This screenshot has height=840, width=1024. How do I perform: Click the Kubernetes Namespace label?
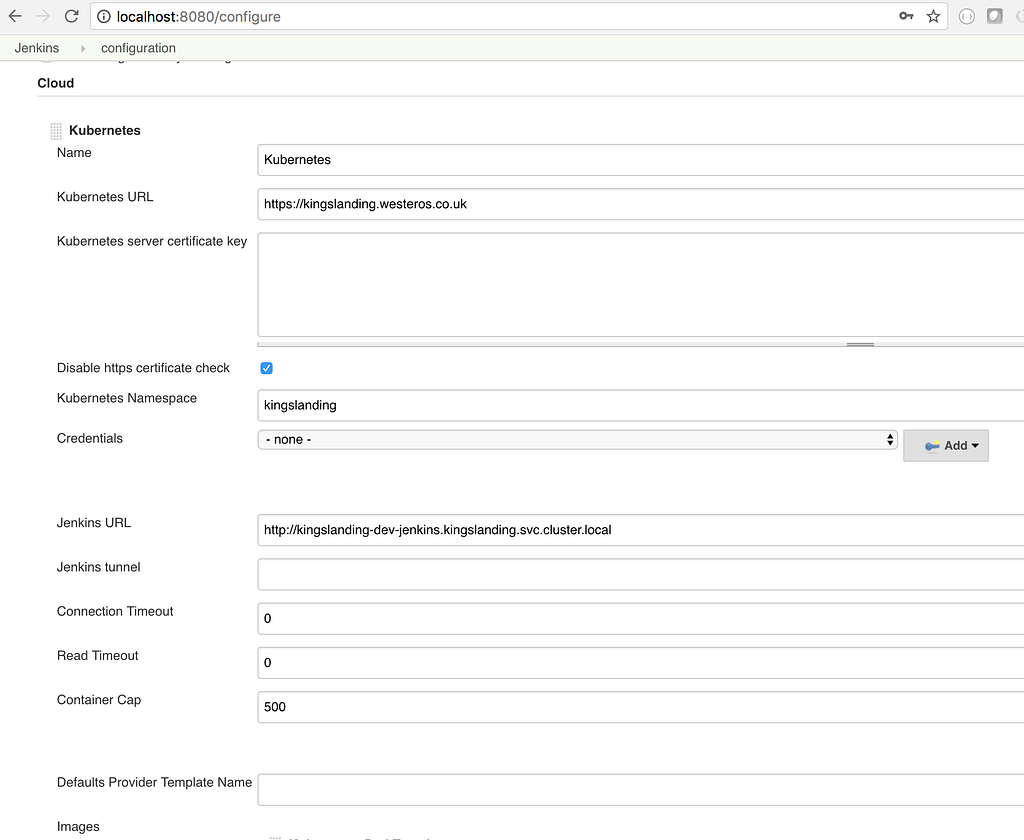(127, 398)
